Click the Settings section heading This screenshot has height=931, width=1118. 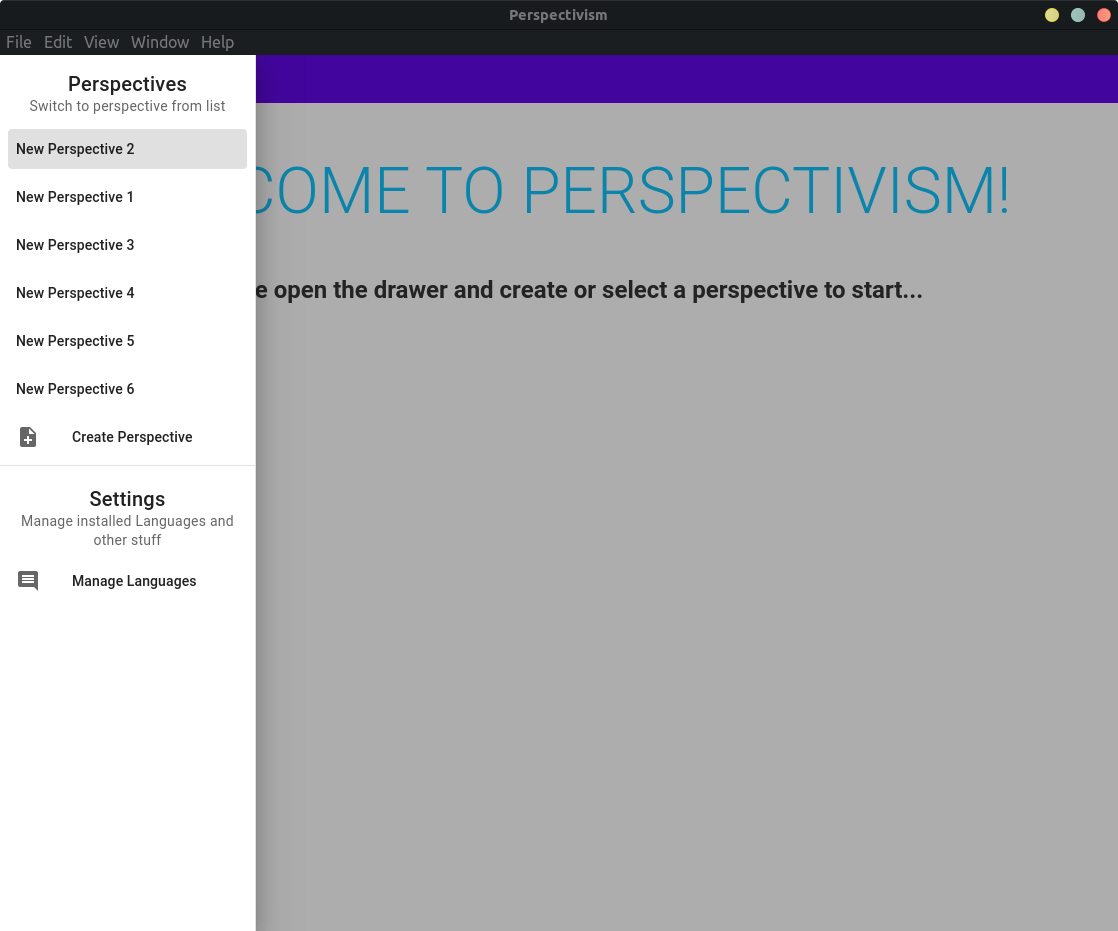click(x=128, y=499)
